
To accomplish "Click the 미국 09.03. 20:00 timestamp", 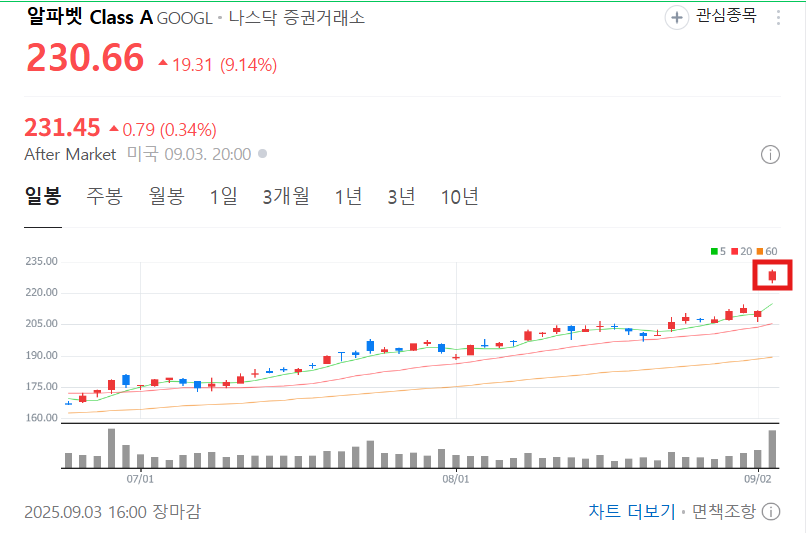I will [x=189, y=154].
